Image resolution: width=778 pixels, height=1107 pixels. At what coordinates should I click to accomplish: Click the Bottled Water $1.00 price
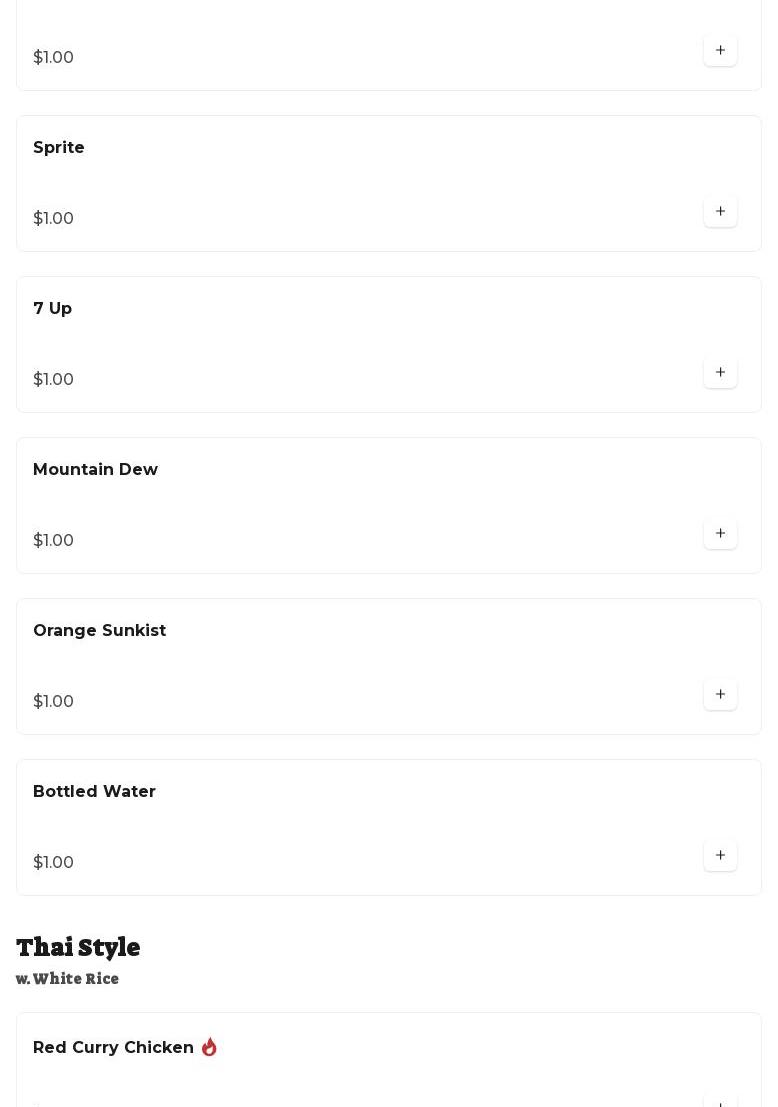tap(54, 863)
